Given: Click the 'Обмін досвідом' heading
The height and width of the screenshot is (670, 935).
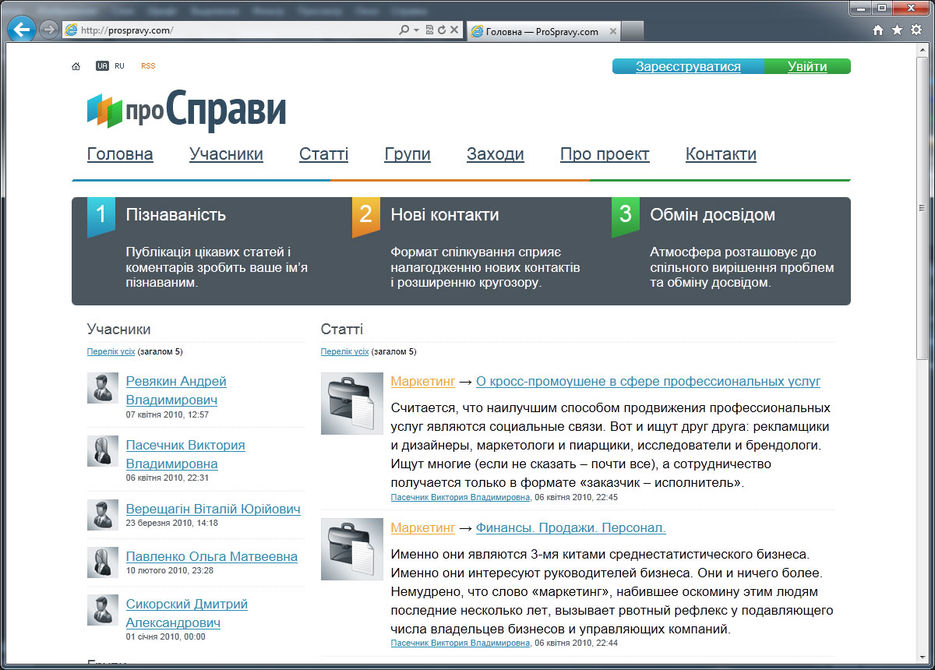Looking at the screenshot, I should (713, 215).
